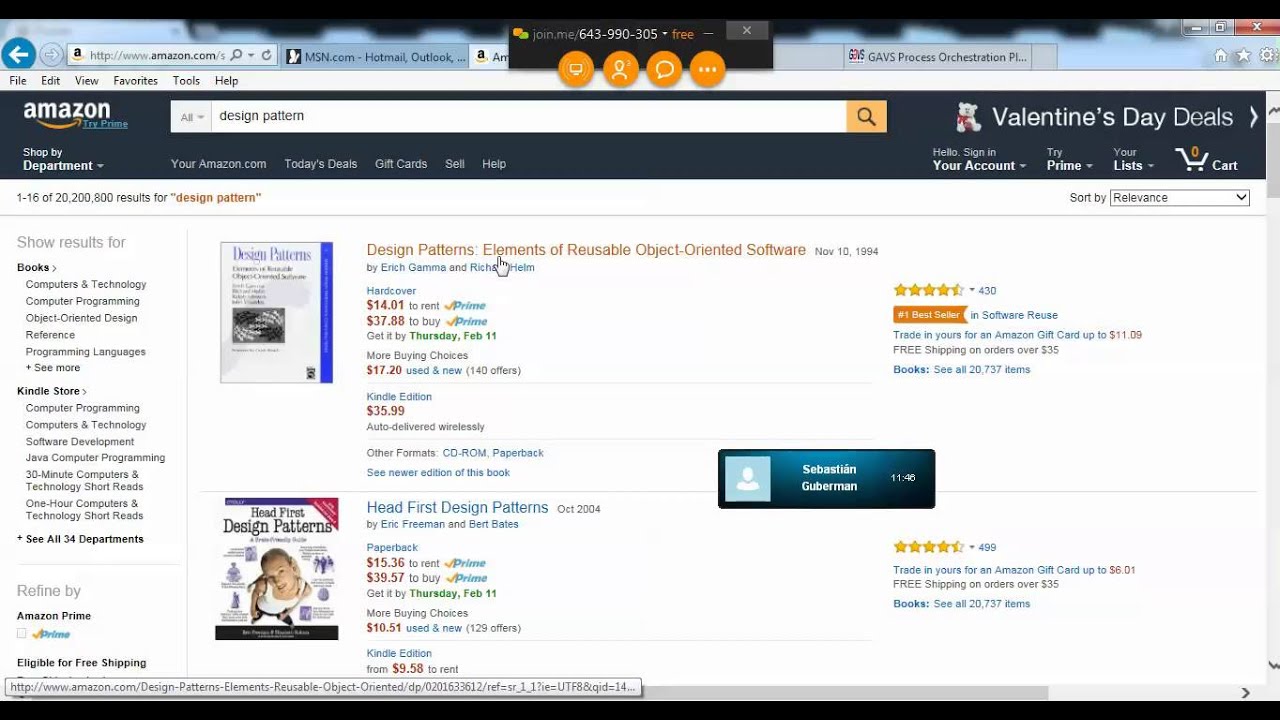Open join.me more options button
This screenshot has width=1280, height=720.
708,69
